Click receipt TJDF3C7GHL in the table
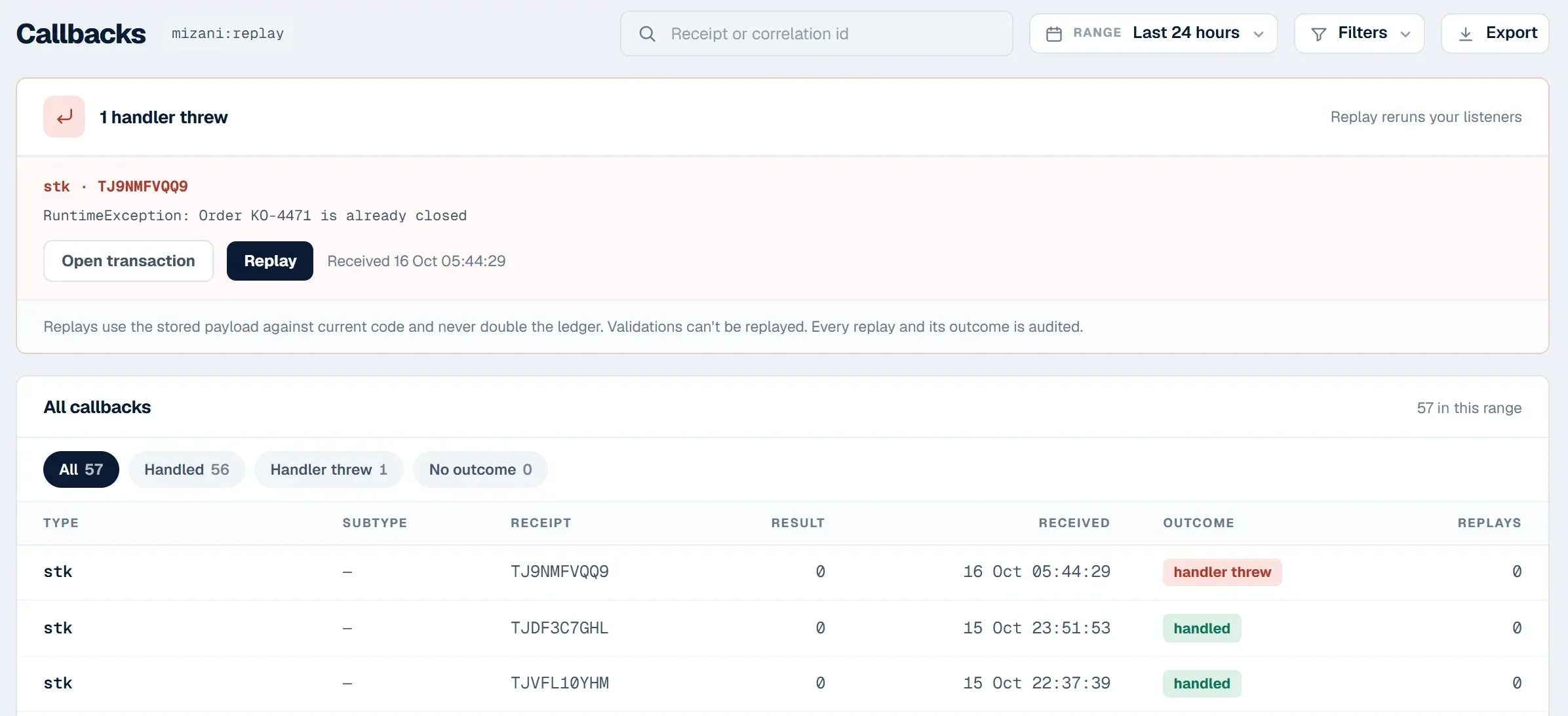 coord(560,628)
